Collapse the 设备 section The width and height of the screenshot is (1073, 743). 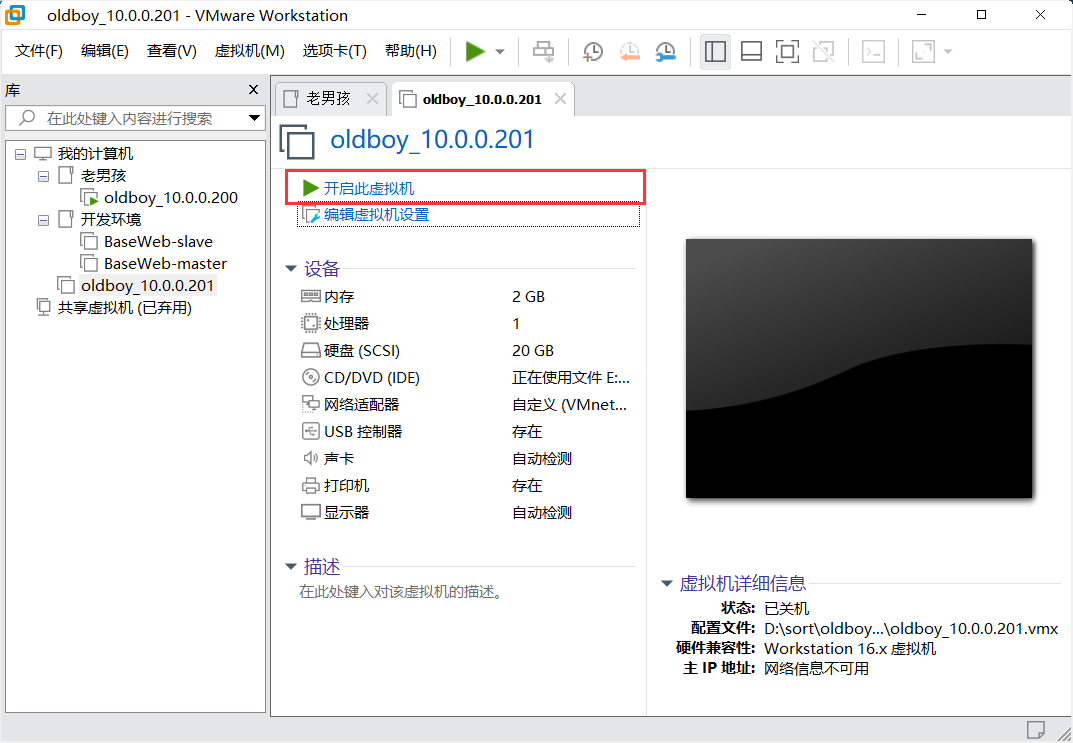(x=291, y=269)
